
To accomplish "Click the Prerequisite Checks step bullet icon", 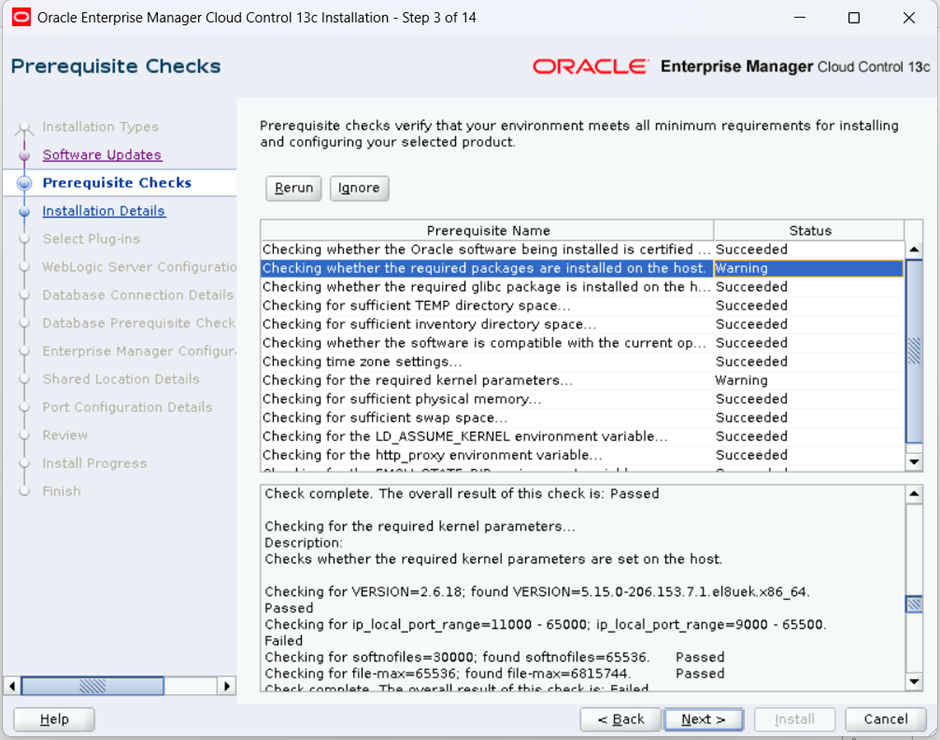I will [25, 183].
